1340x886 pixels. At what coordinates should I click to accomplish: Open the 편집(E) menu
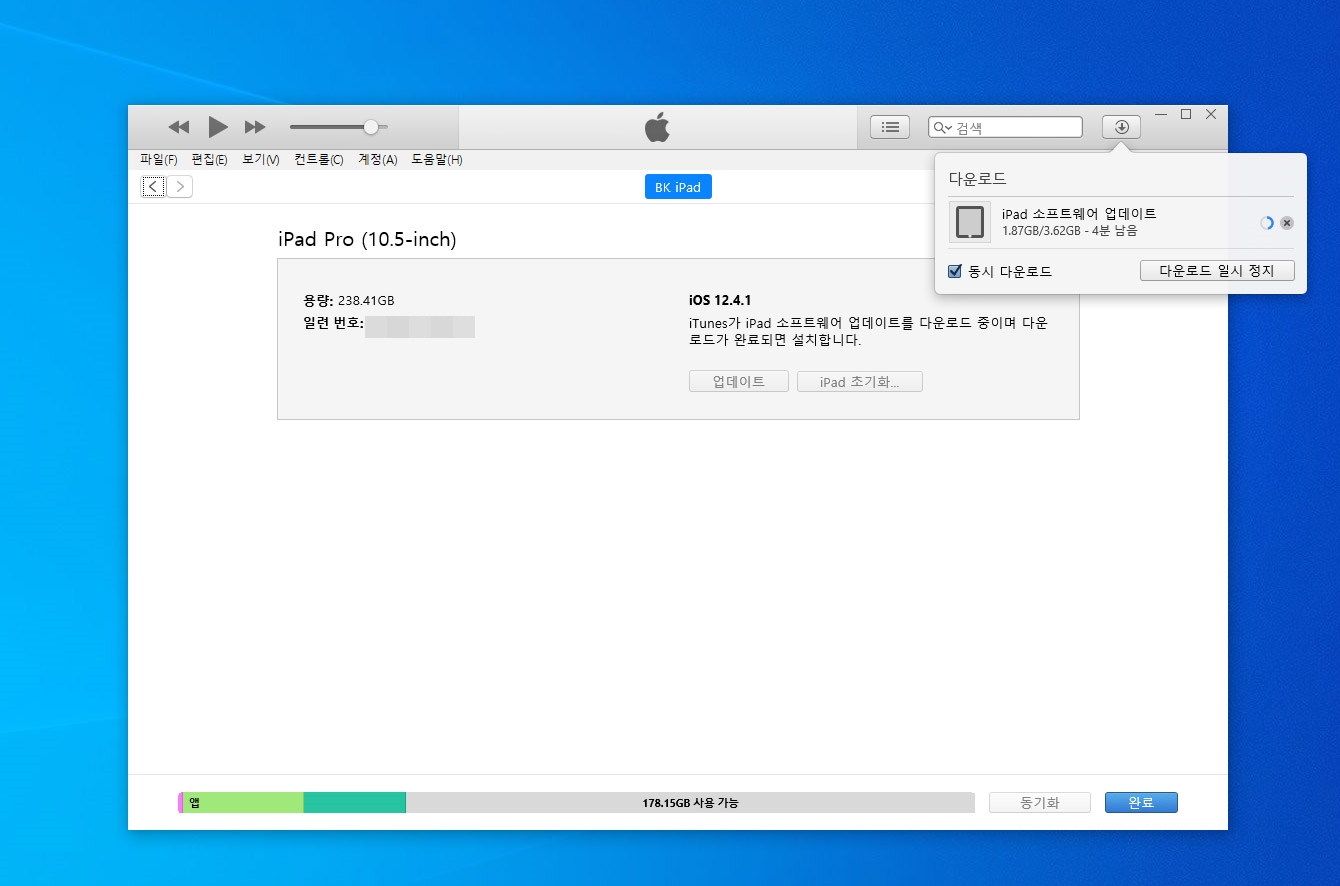click(209, 160)
